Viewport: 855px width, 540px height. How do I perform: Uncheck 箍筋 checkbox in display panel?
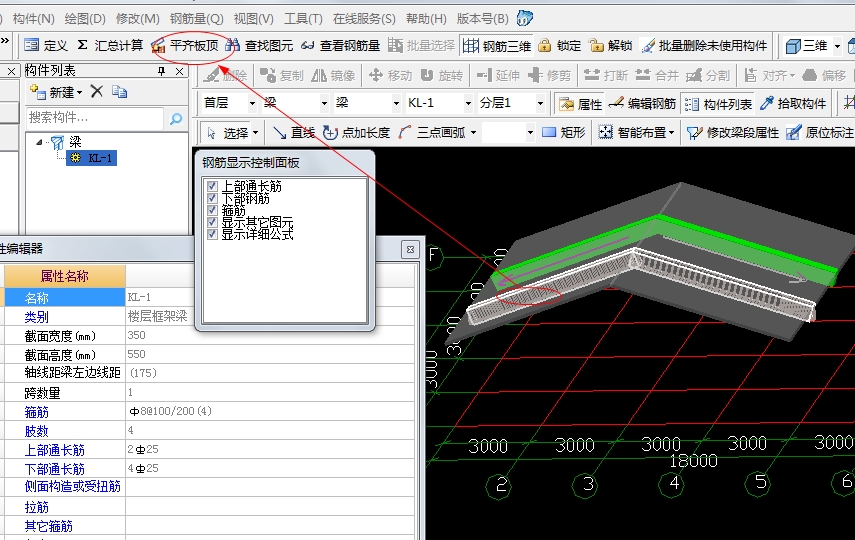(x=213, y=211)
